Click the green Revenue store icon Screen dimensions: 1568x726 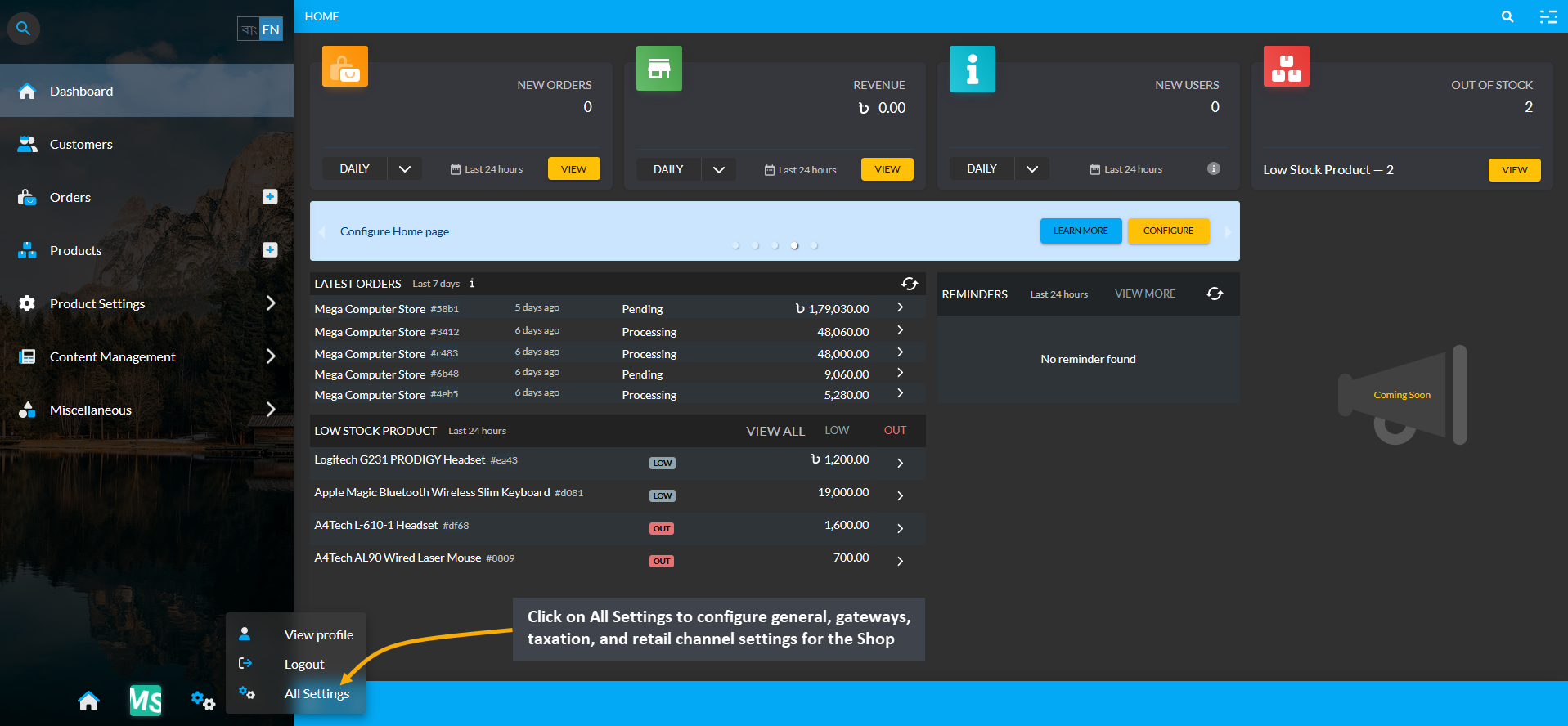(659, 68)
